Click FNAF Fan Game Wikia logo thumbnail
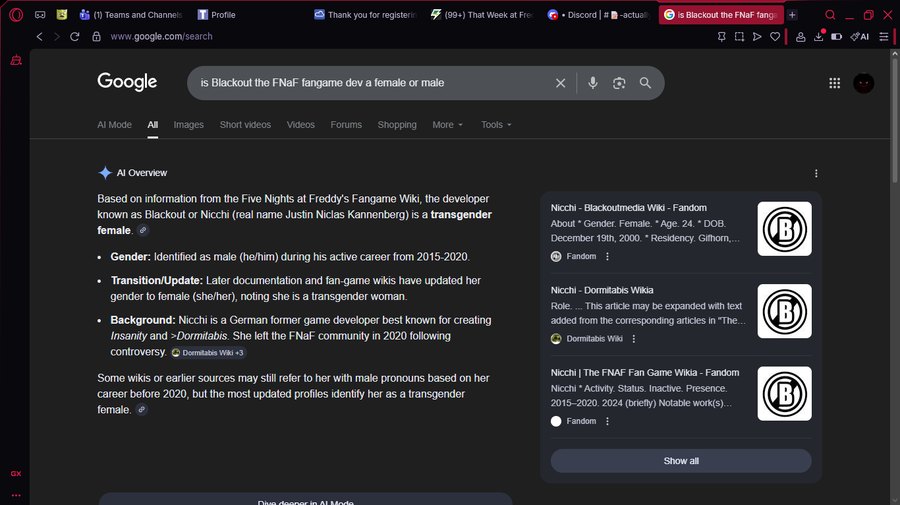Screen dimensions: 900x505 [784, 394]
